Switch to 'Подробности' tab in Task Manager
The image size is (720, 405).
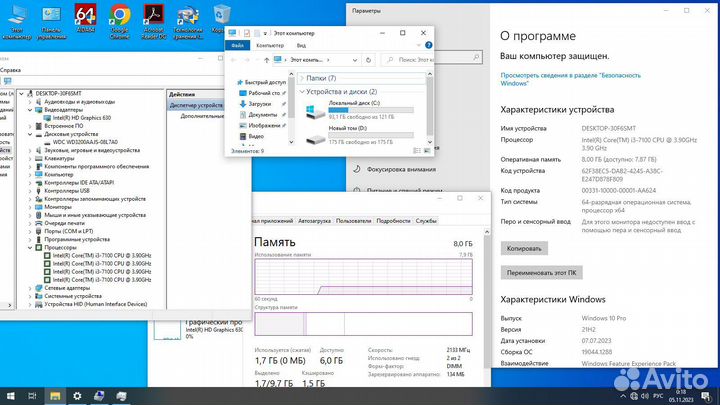[x=394, y=221]
